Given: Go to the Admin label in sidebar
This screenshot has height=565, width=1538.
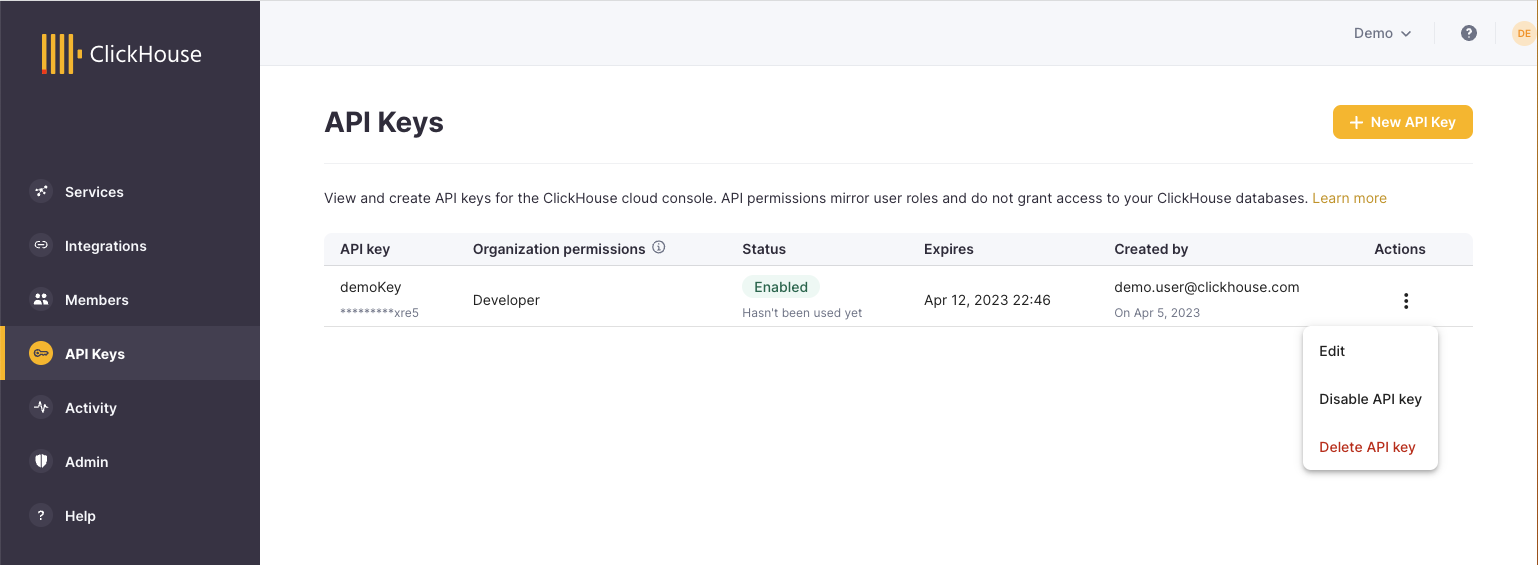Looking at the screenshot, I should 87,462.
